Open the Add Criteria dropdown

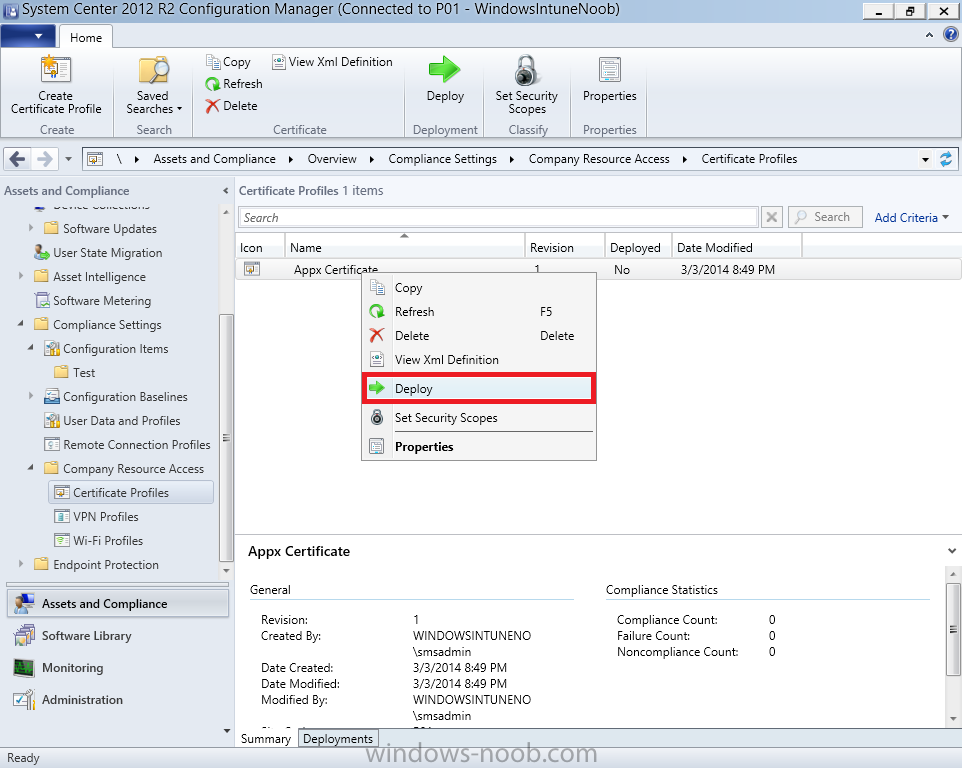tap(912, 218)
